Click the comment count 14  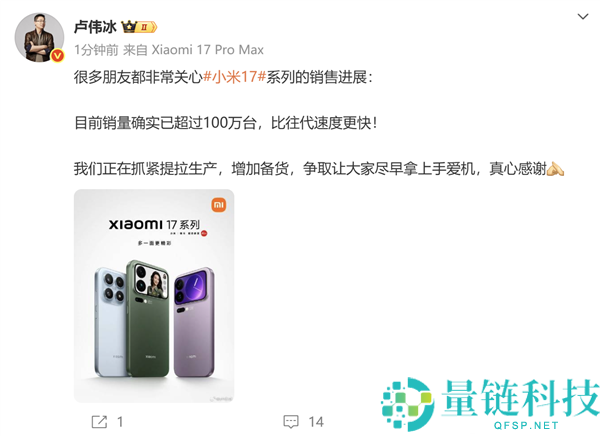coord(316,422)
